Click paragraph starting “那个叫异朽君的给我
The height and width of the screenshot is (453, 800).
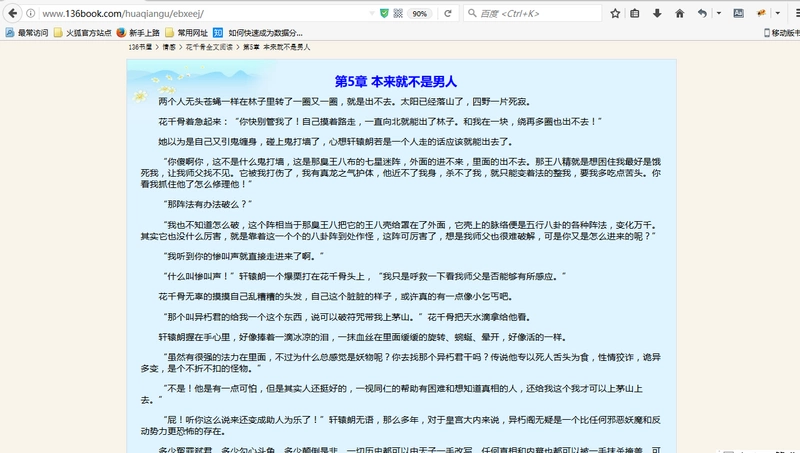(x=347, y=317)
